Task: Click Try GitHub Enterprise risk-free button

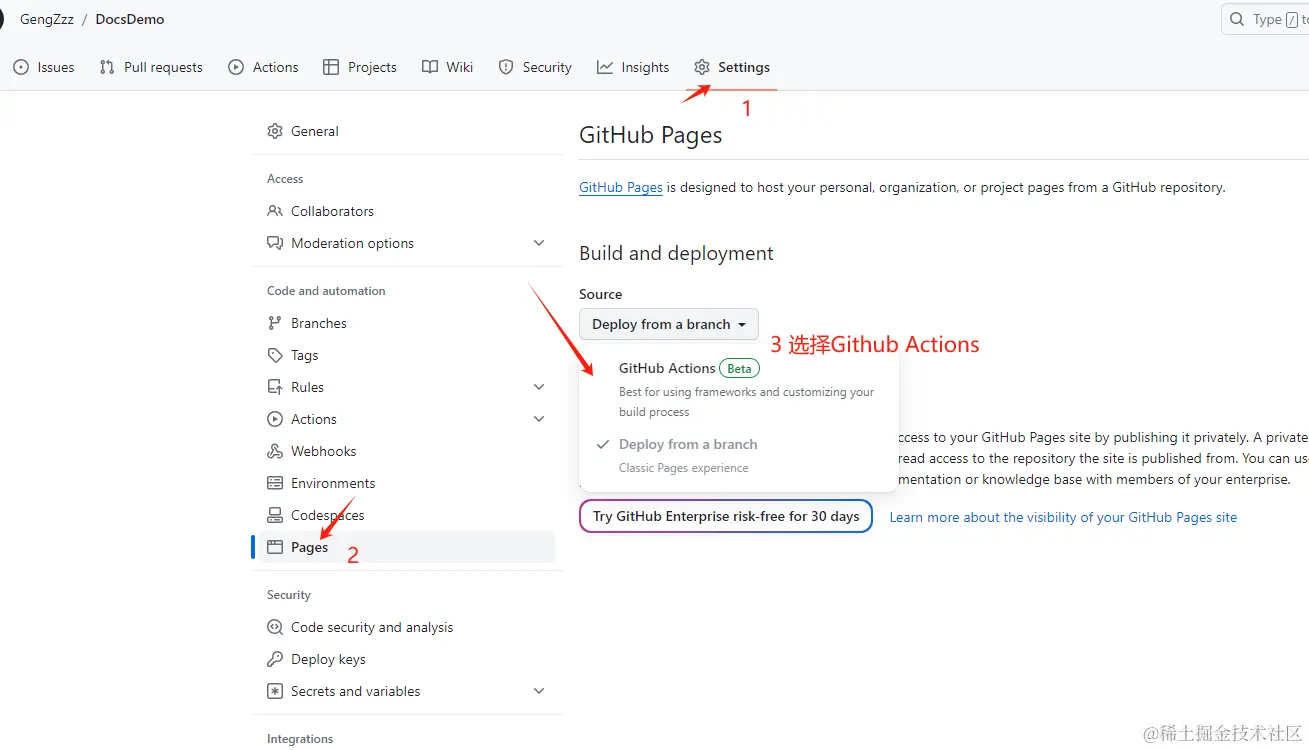Action: [726, 516]
